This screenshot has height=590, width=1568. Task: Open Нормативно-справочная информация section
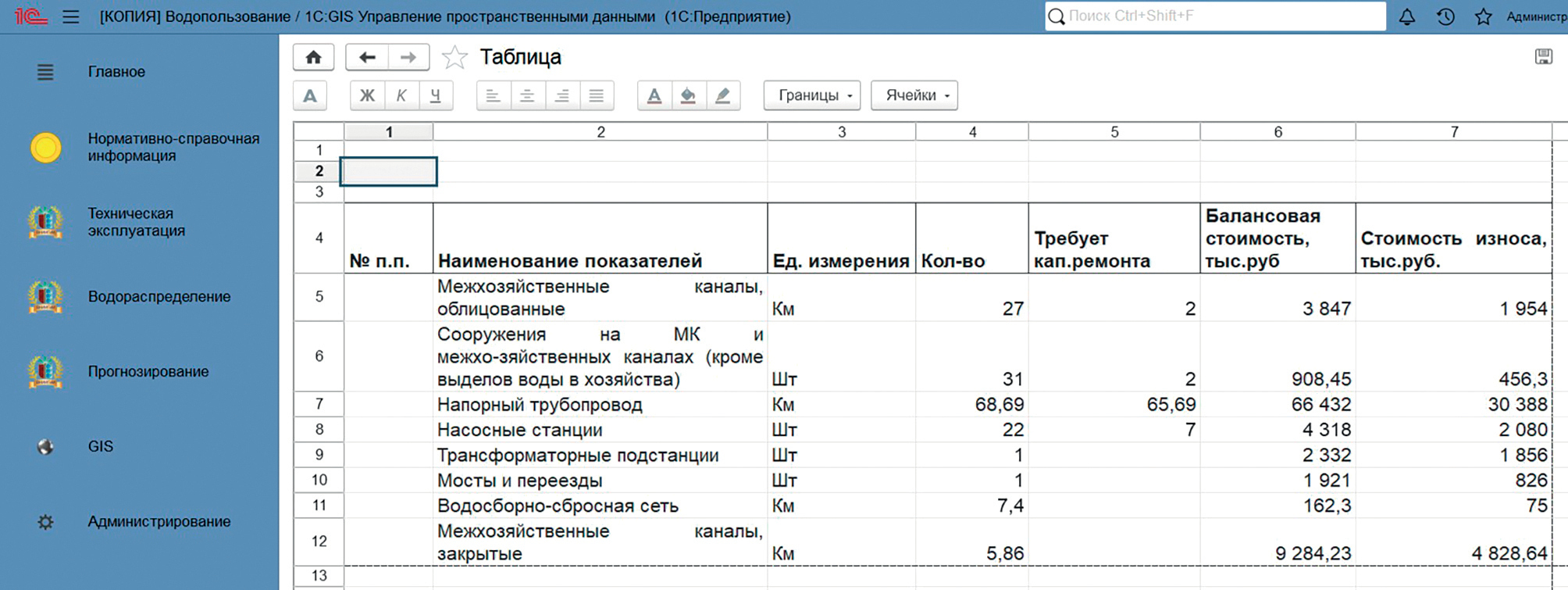pos(173,147)
